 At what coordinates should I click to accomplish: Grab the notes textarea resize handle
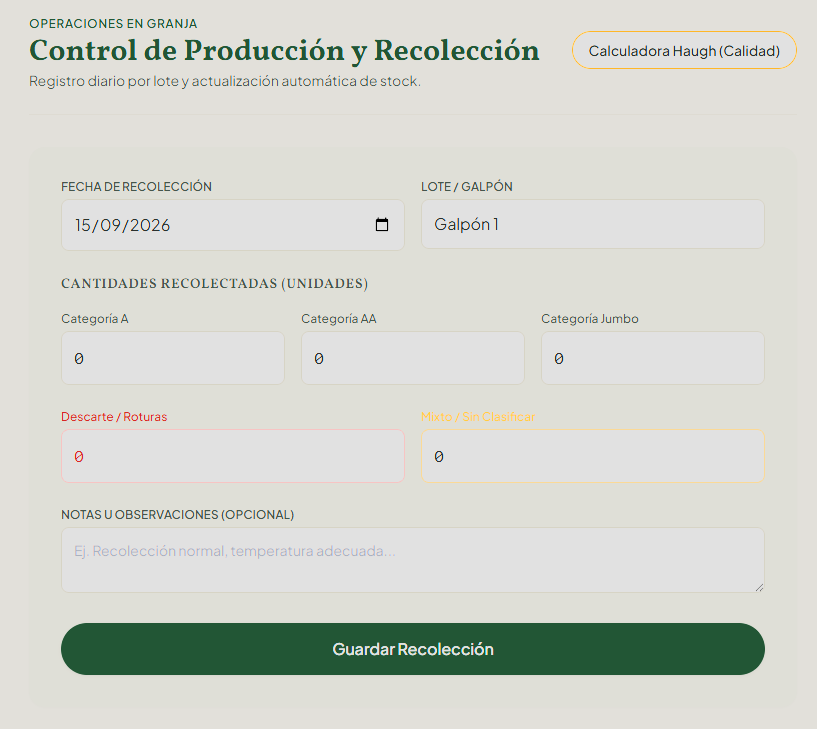click(x=759, y=587)
